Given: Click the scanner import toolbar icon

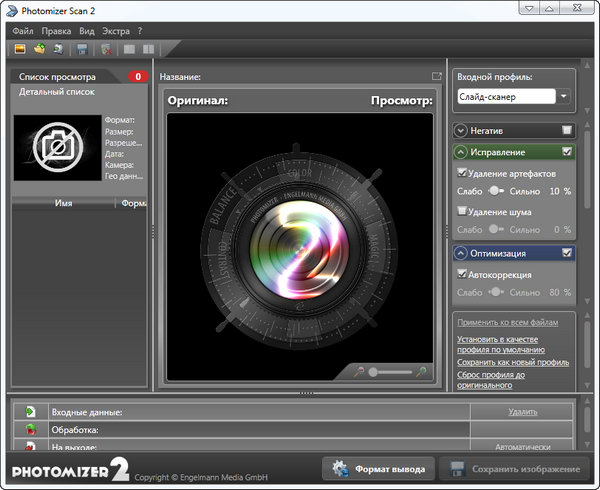Looking at the screenshot, I should (x=58, y=49).
